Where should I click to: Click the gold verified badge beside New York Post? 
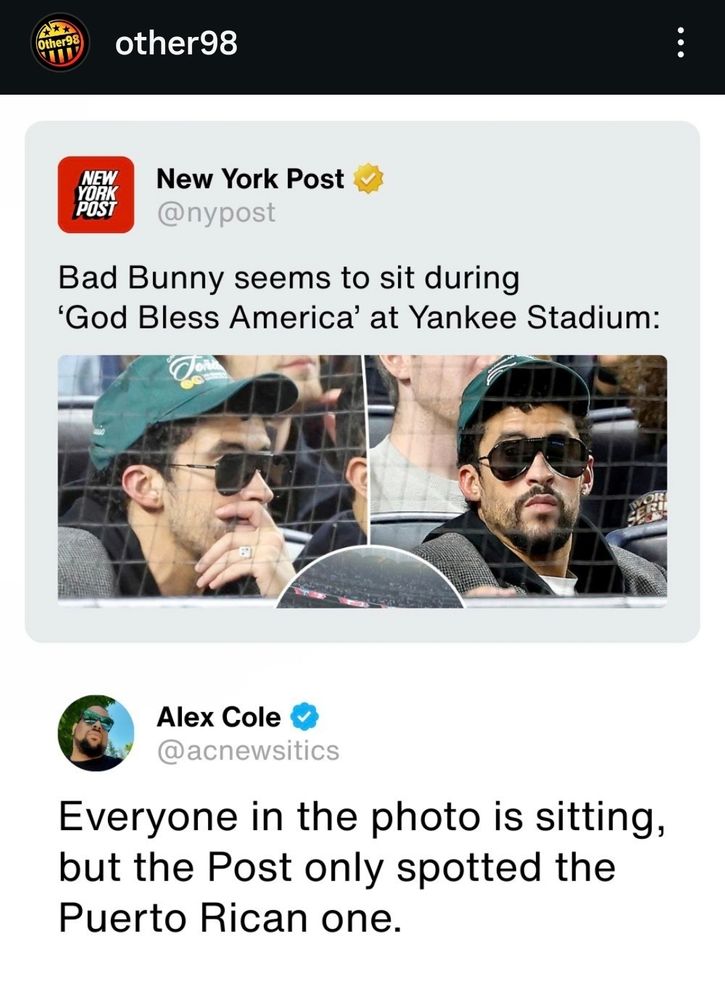(369, 179)
